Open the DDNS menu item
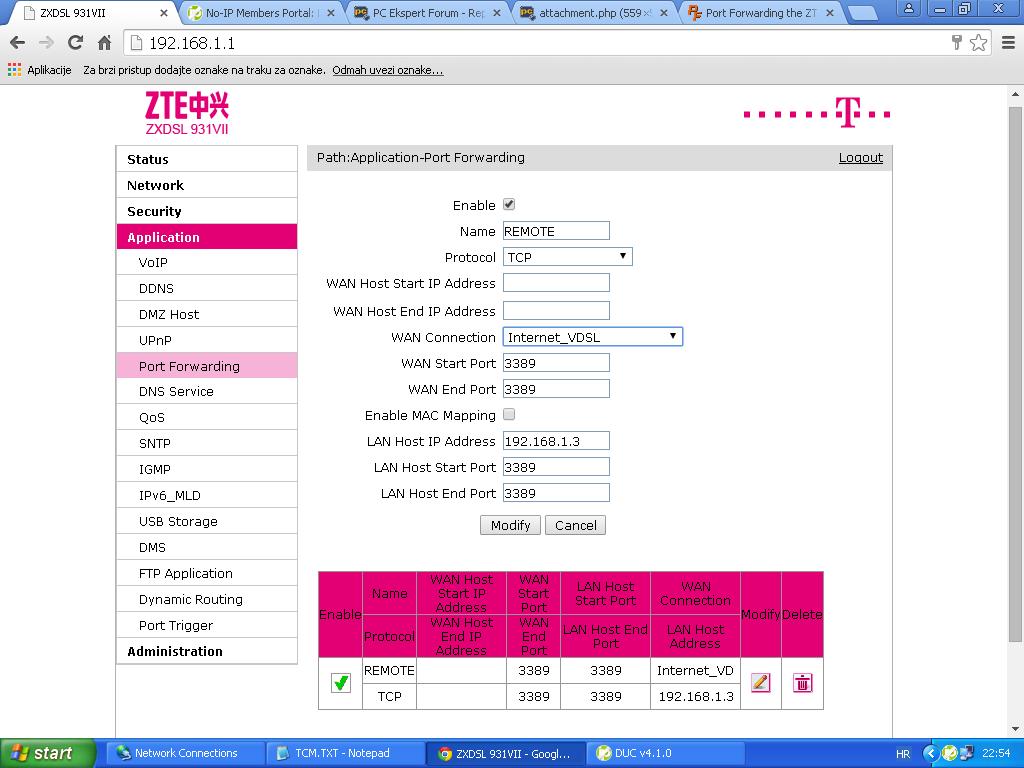Screen dimensions: 1024x768 click(156, 288)
